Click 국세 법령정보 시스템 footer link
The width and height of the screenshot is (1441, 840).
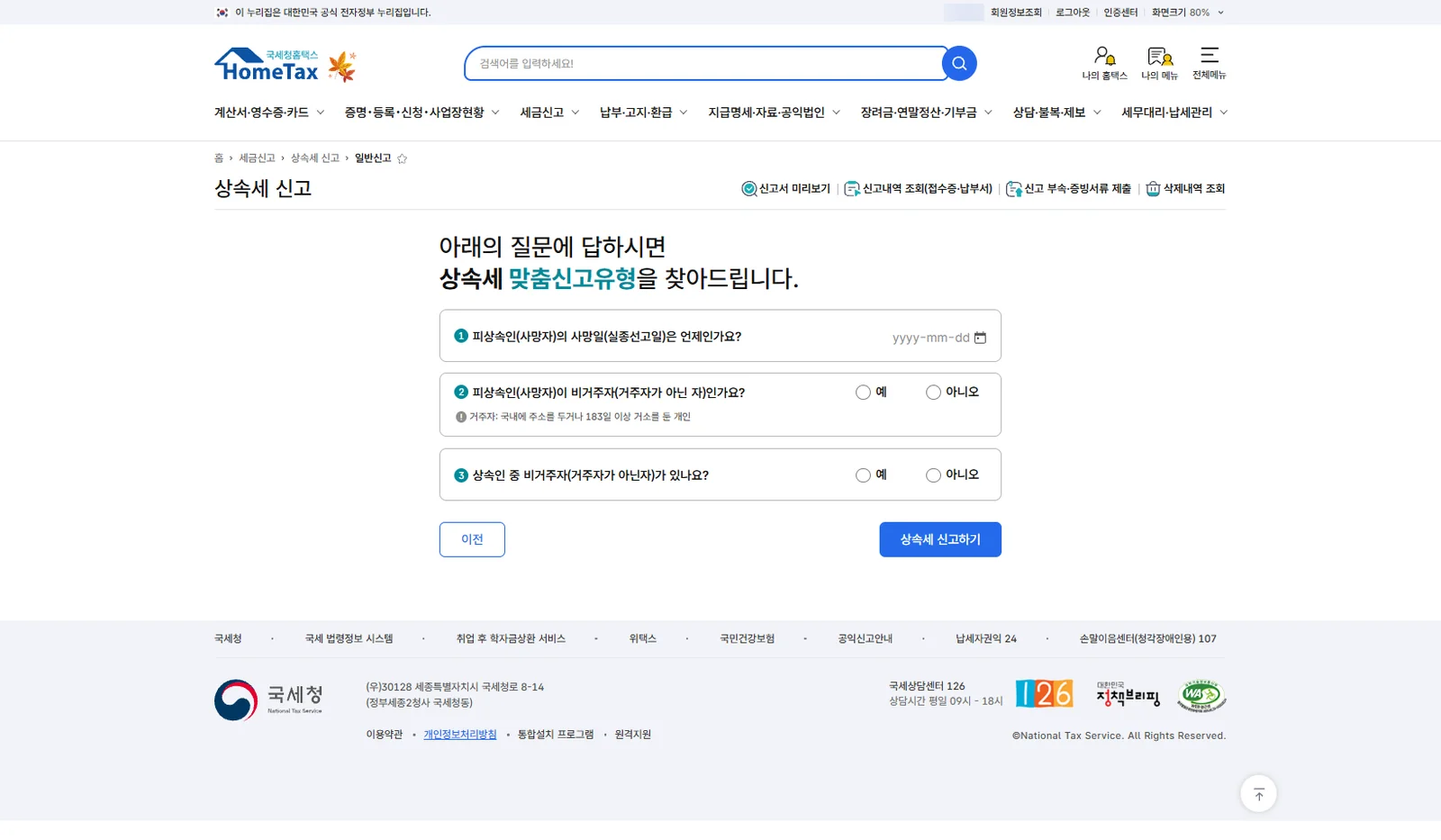[x=349, y=638]
